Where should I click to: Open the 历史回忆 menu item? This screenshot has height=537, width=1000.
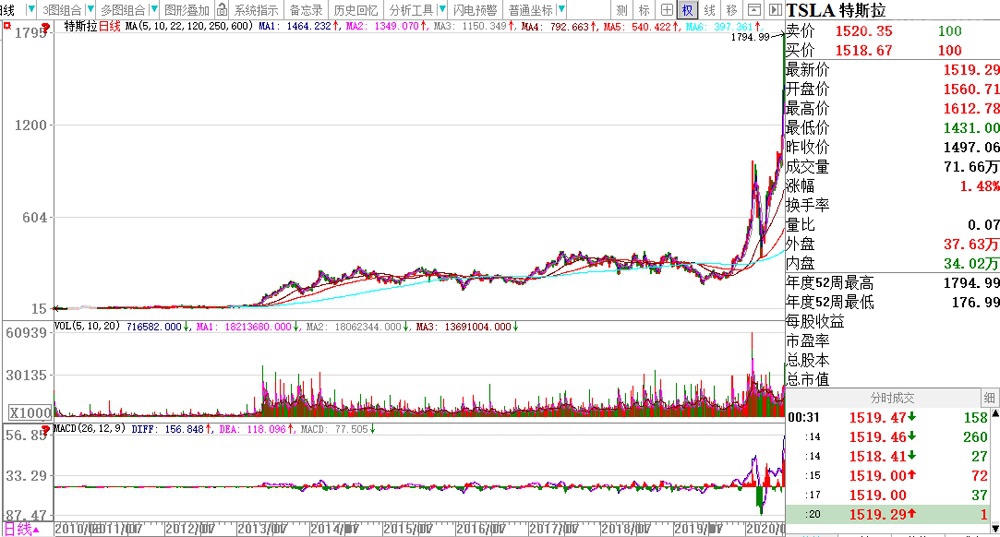pos(355,9)
